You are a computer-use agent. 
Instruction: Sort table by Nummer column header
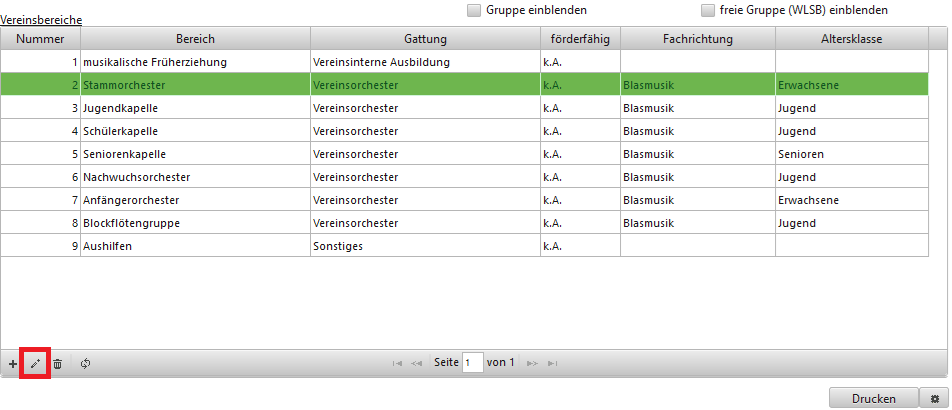tap(41, 39)
